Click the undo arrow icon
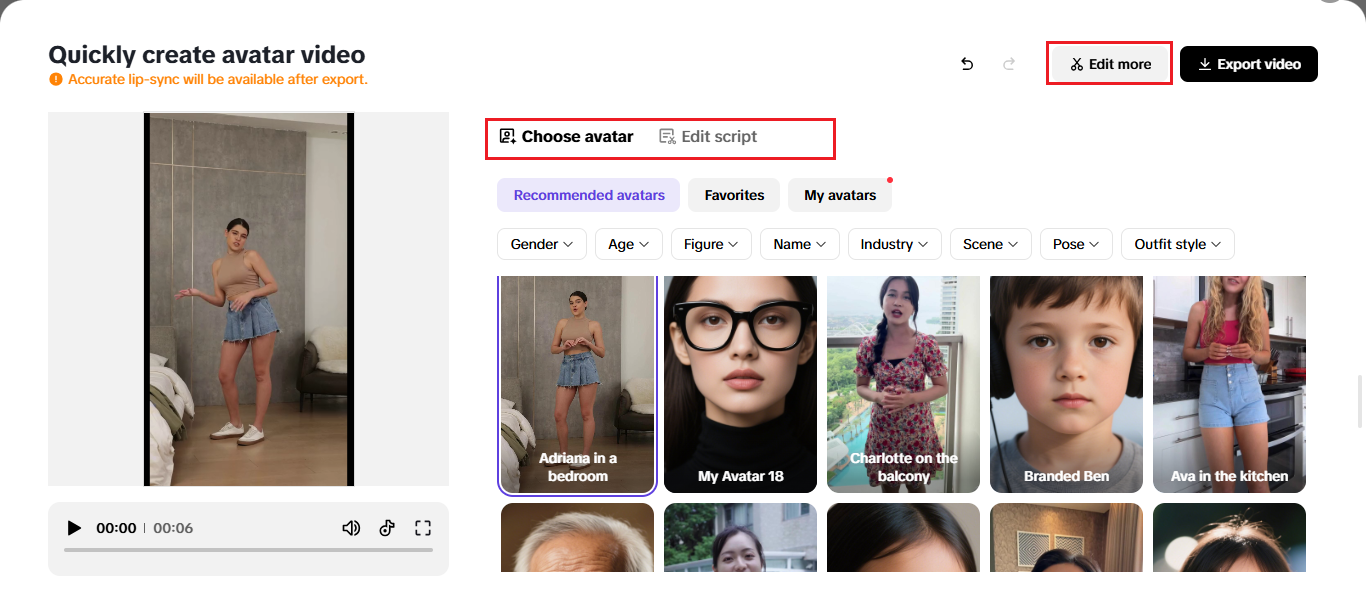1366x600 pixels. click(967, 64)
